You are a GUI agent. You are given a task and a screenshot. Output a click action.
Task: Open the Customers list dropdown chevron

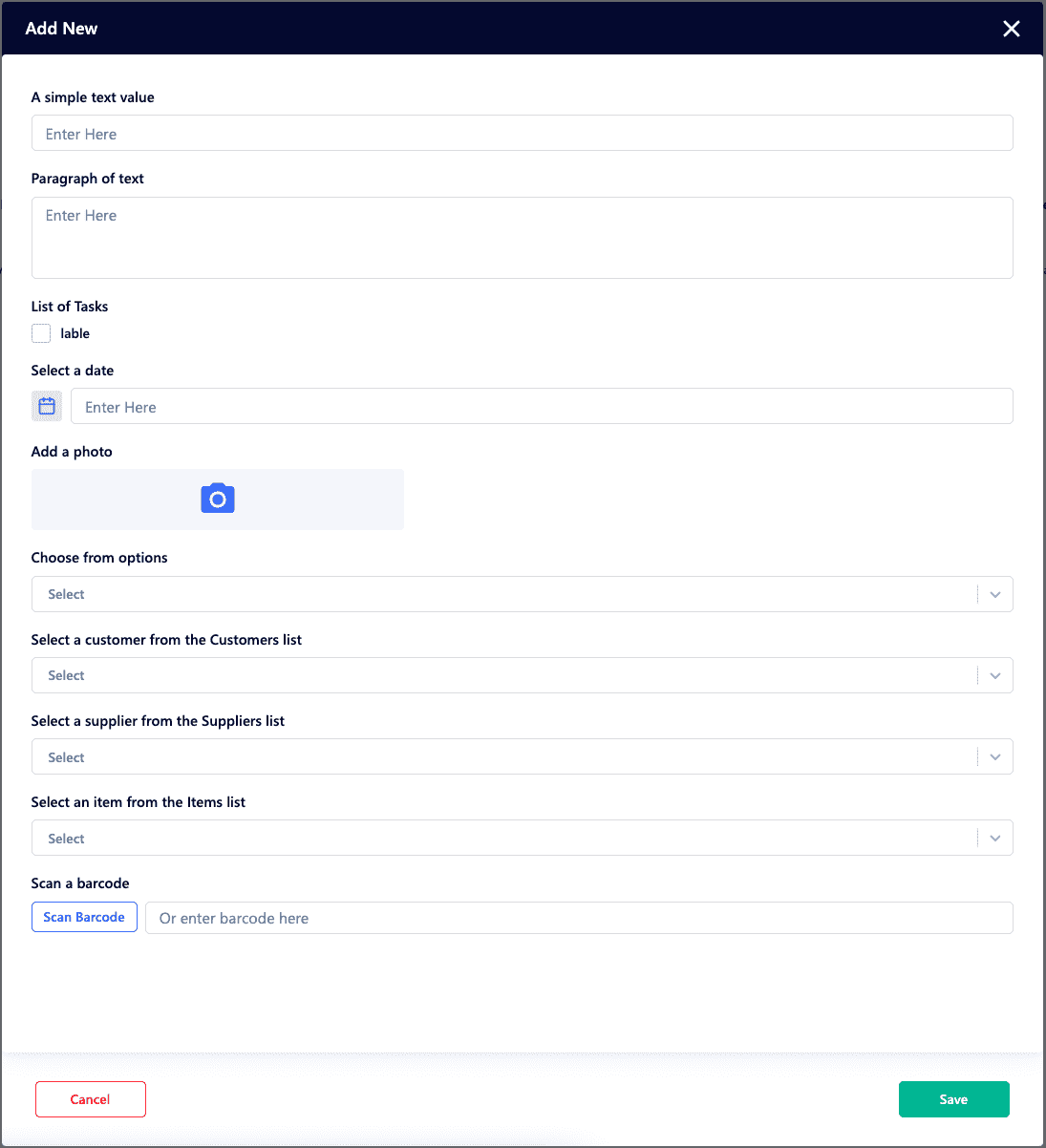[x=994, y=675]
